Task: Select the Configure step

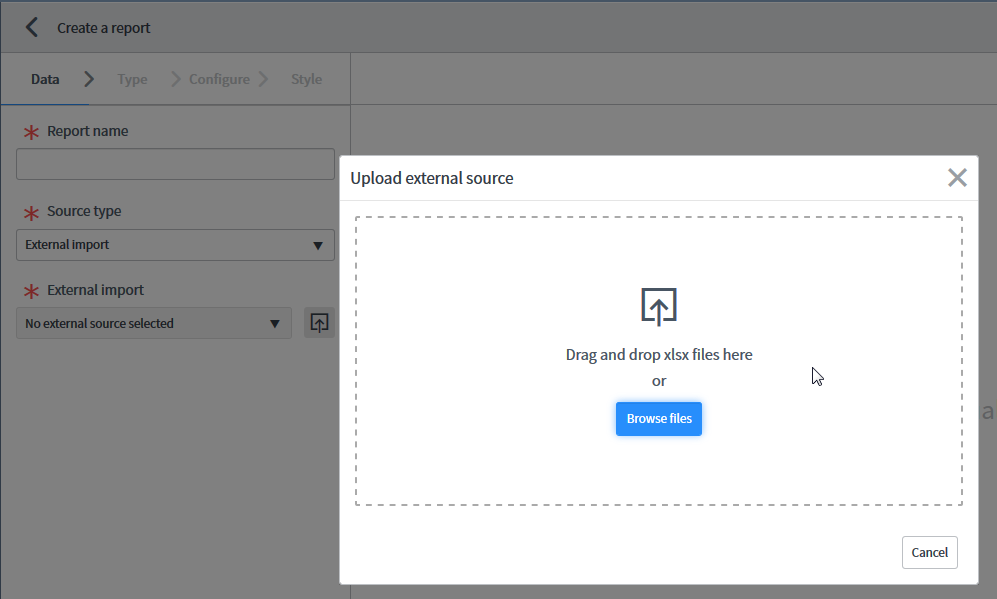Action: [x=219, y=78]
